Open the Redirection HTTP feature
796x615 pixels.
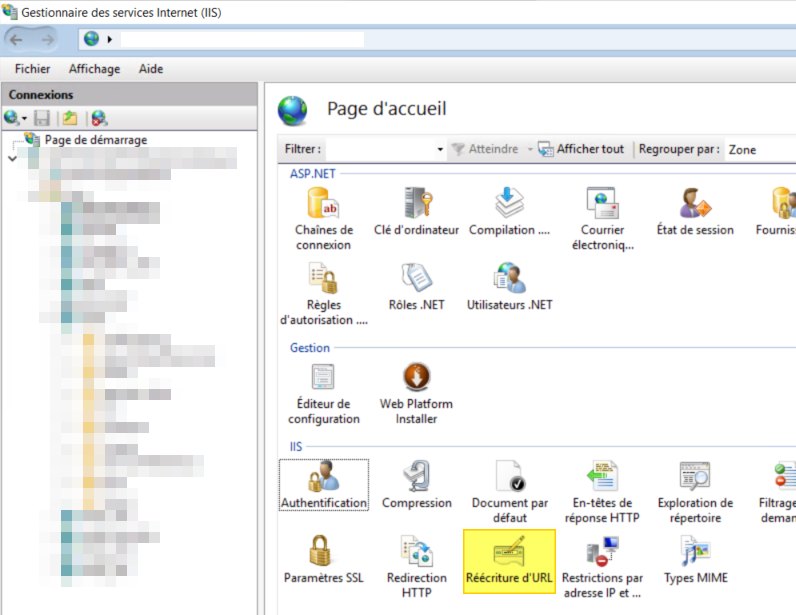(416, 566)
